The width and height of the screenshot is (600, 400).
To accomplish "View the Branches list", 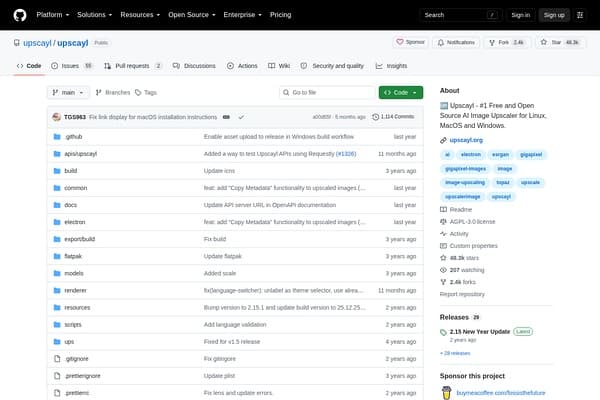I will click(113, 93).
